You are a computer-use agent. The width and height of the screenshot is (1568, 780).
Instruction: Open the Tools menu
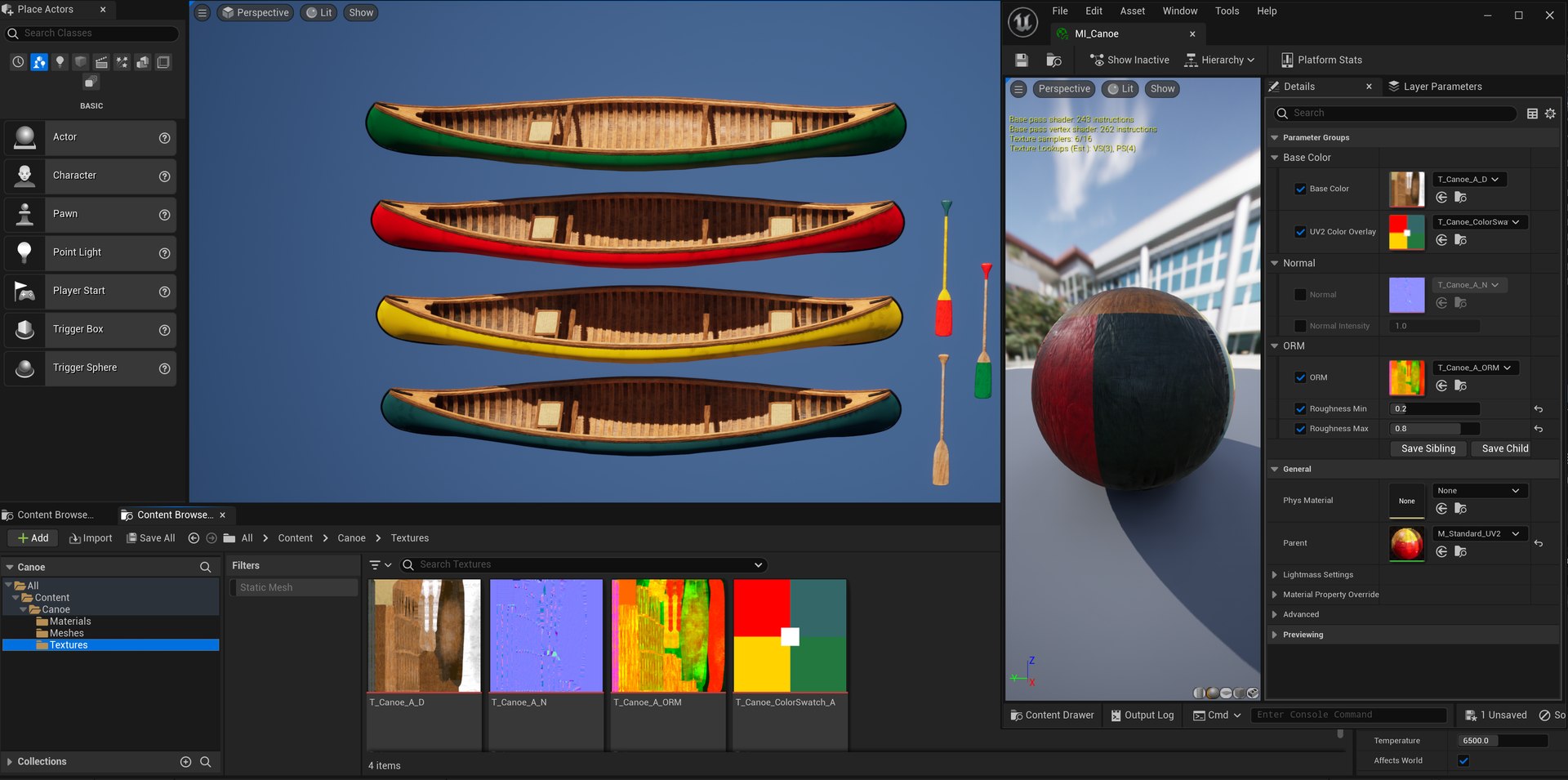1227,11
